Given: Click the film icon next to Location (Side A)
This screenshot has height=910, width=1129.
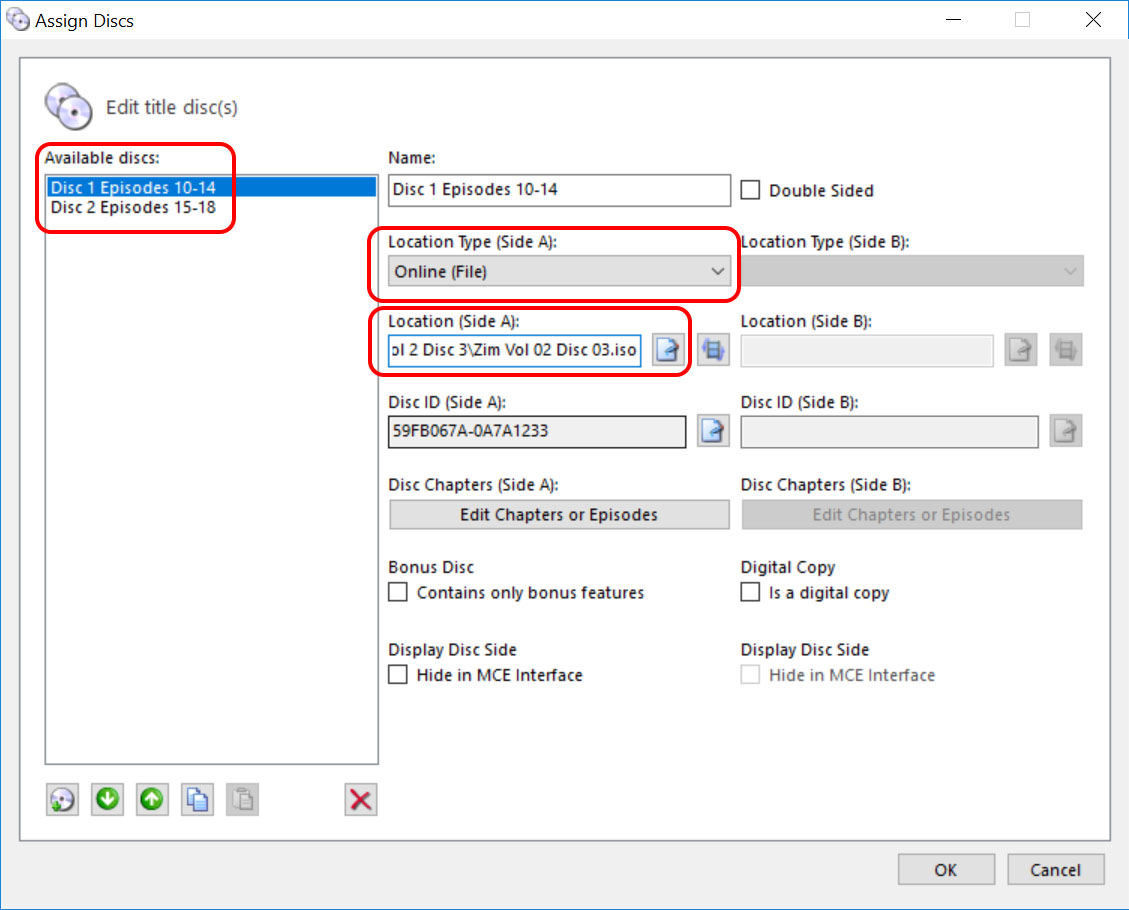Looking at the screenshot, I should 714,350.
